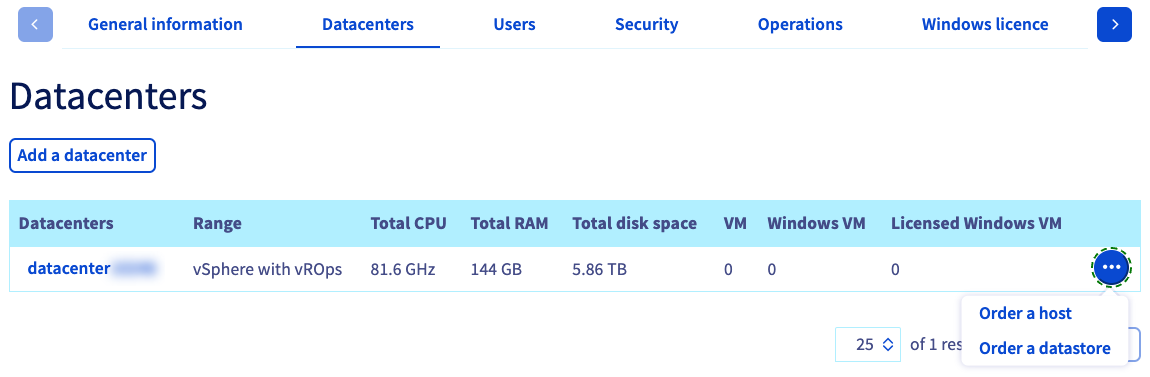The height and width of the screenshot is (377, 1150).
Task: Open the 25 results-per-page dropdown
Action: click(868, 344)
